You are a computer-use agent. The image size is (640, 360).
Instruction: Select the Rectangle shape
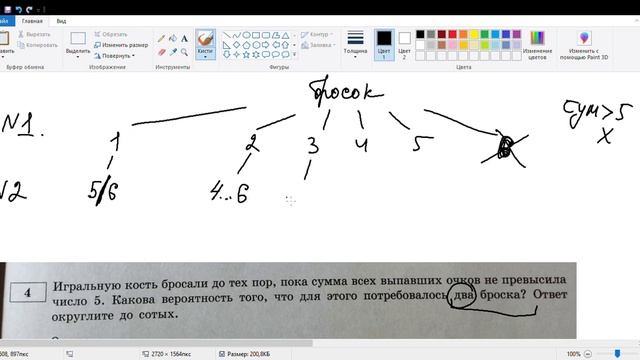[x=256, y=36]
